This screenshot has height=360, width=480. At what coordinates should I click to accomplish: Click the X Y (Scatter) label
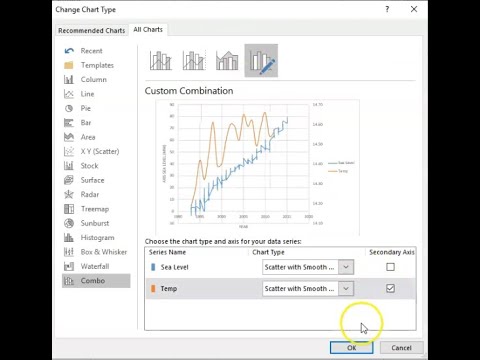coord(100,151)
